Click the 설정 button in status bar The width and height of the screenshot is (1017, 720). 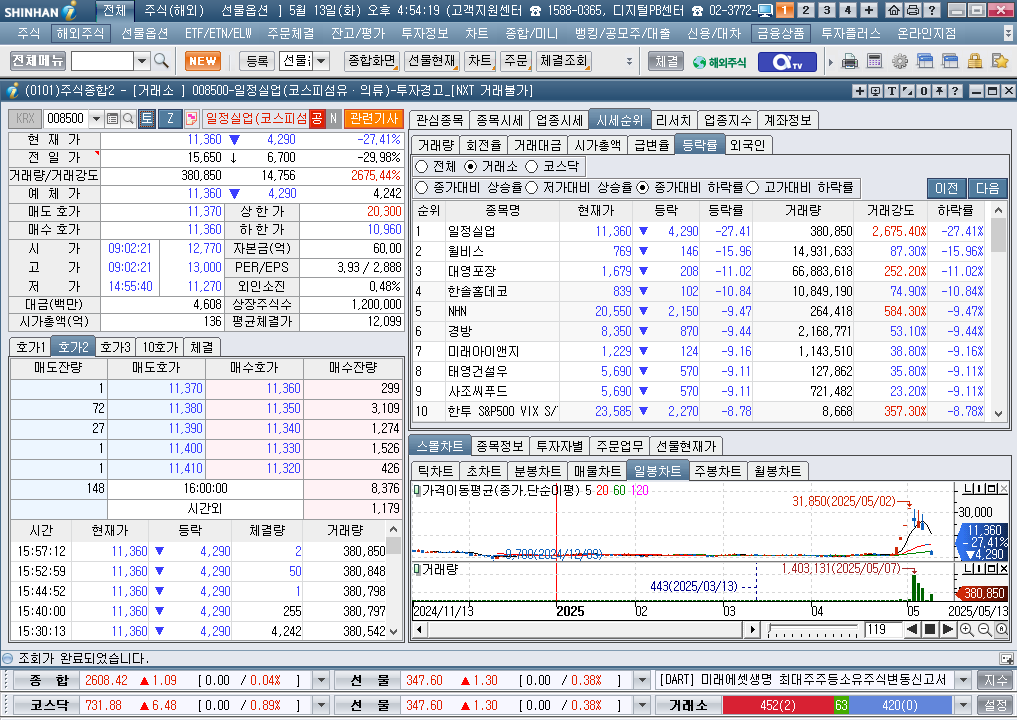(x=996, y=705)
